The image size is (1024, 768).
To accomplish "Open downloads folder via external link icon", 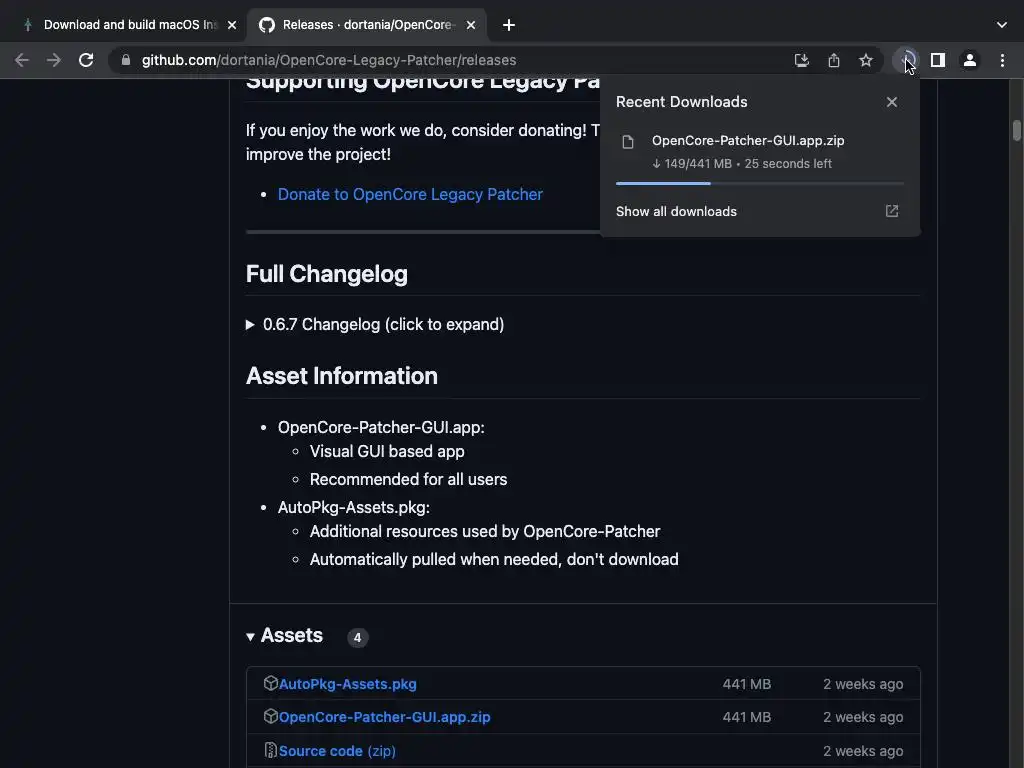I will coord(892,211).
